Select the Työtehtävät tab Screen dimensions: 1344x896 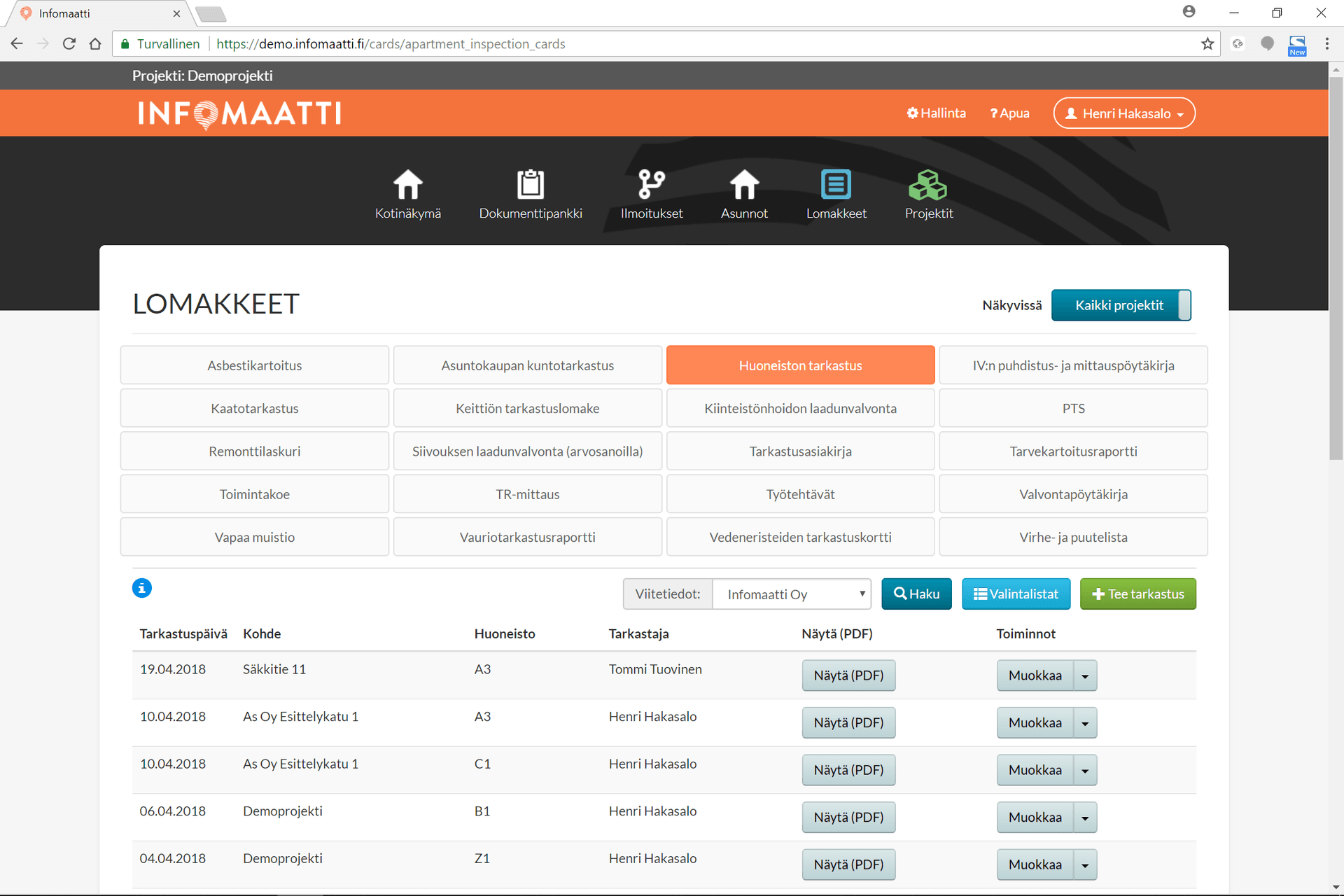[800, 494]
